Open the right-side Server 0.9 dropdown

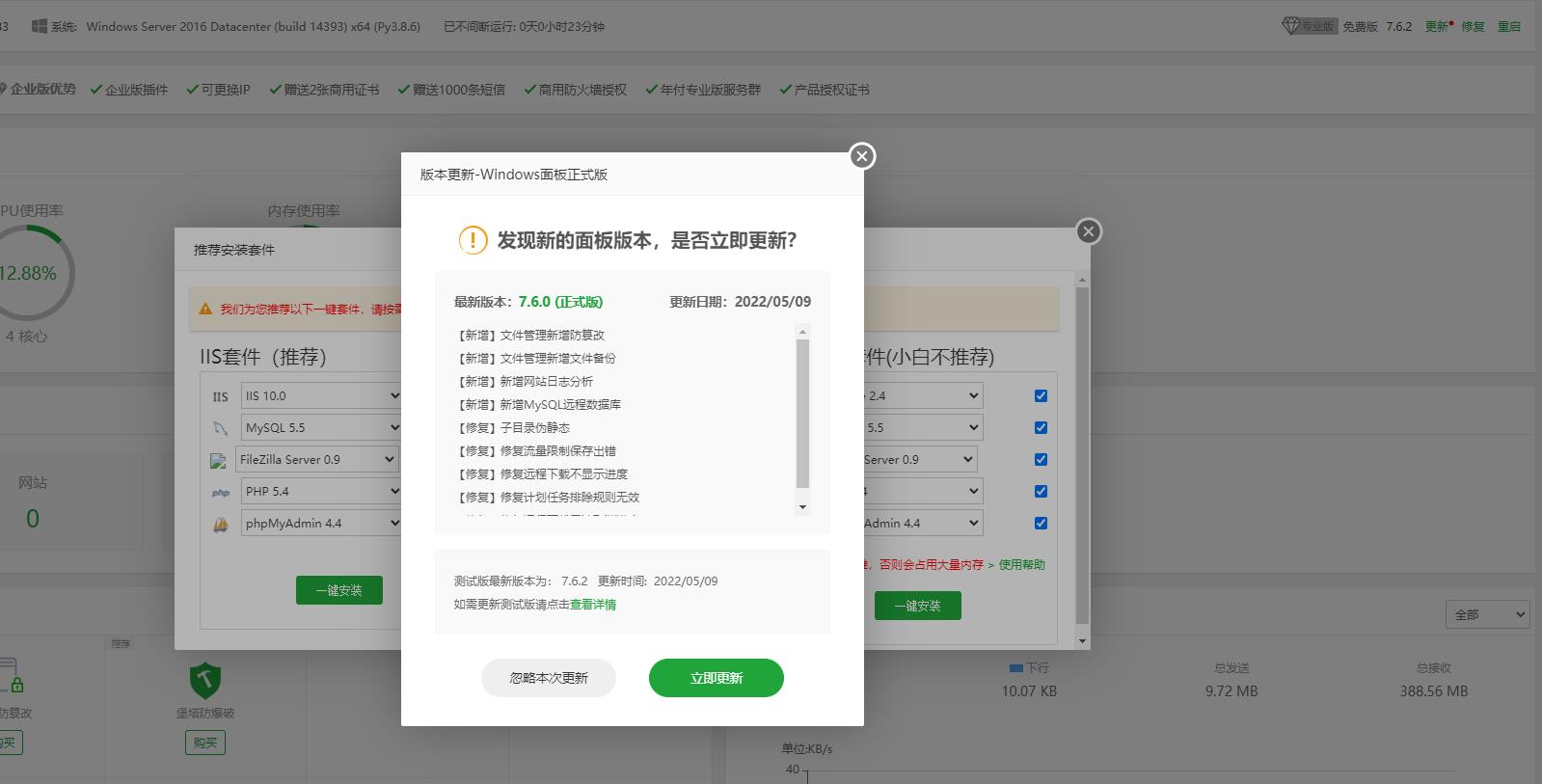point(921,460)
